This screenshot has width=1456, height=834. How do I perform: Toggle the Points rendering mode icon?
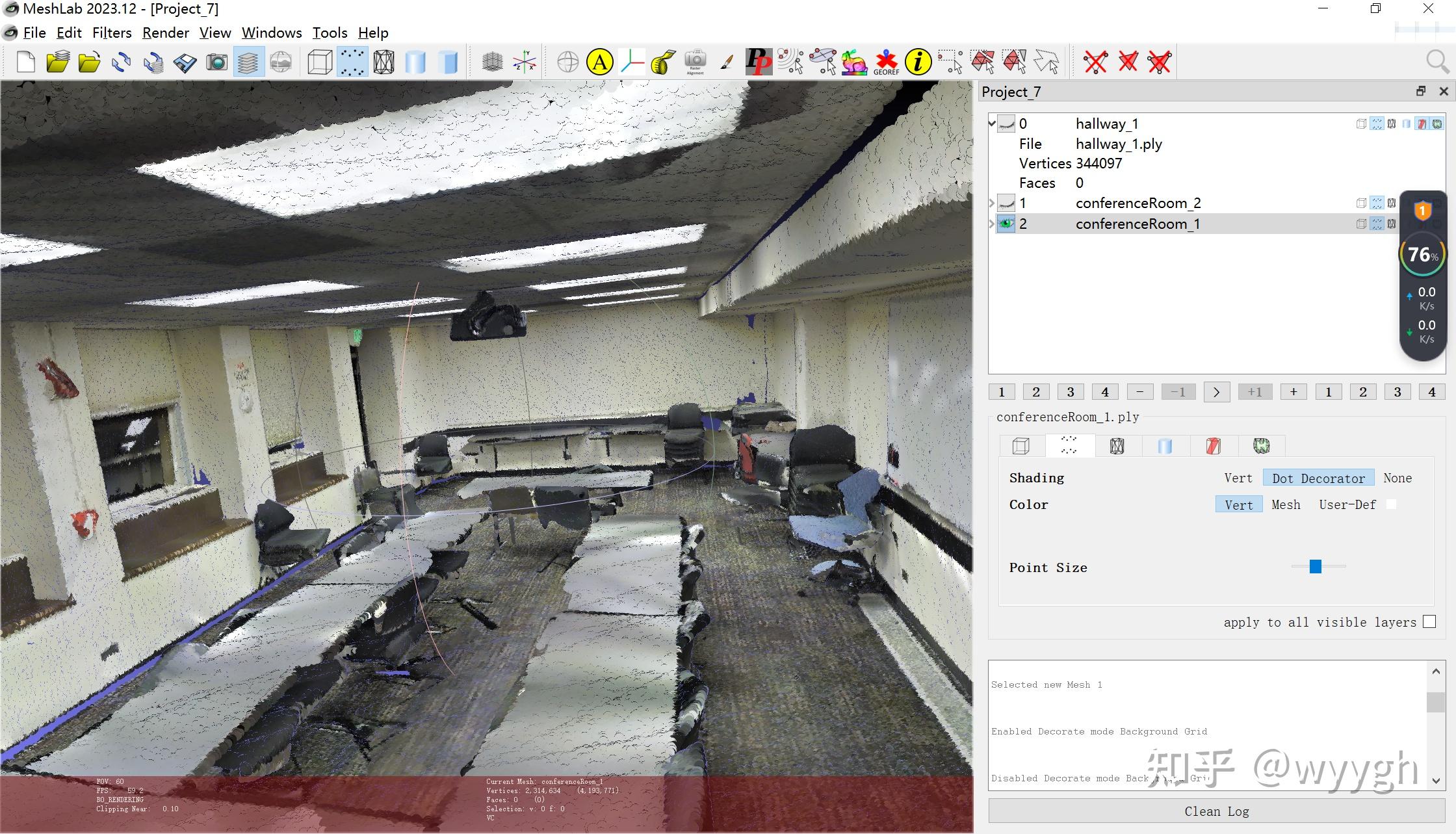click(352, 62)
